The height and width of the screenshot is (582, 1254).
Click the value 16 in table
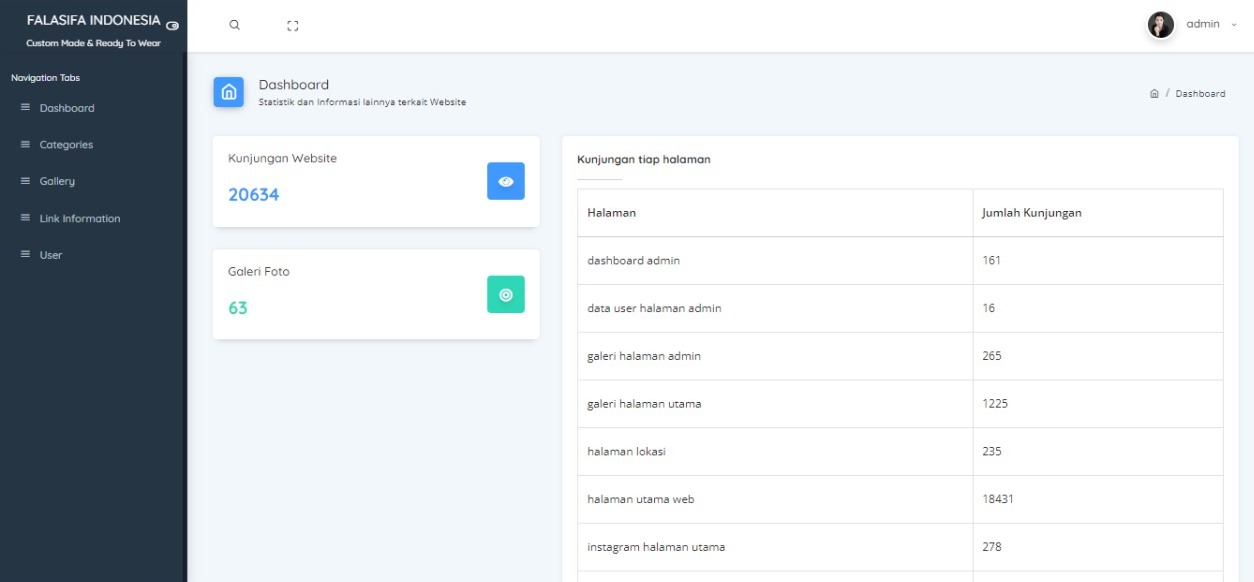click(x=989, y=308)
